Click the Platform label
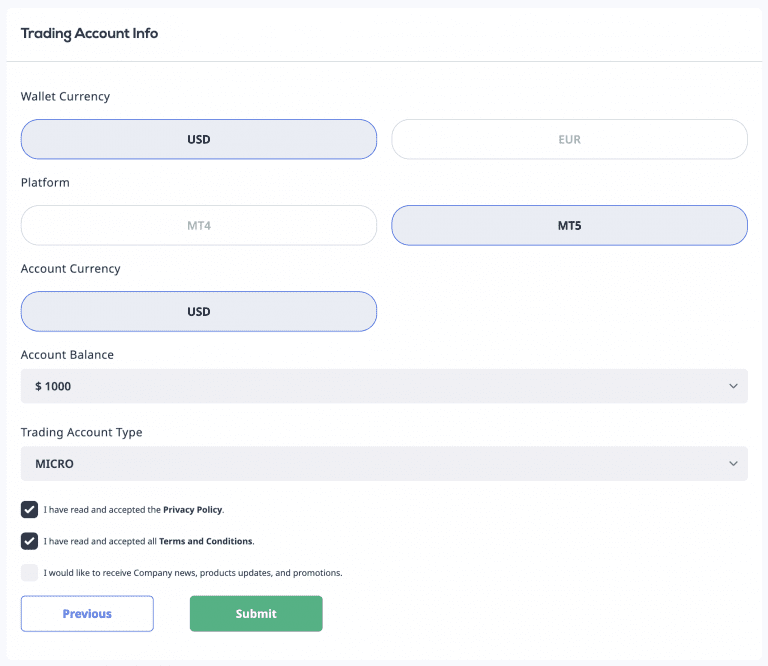The width and height of the screenshot is (768, 666). (45, 183)
